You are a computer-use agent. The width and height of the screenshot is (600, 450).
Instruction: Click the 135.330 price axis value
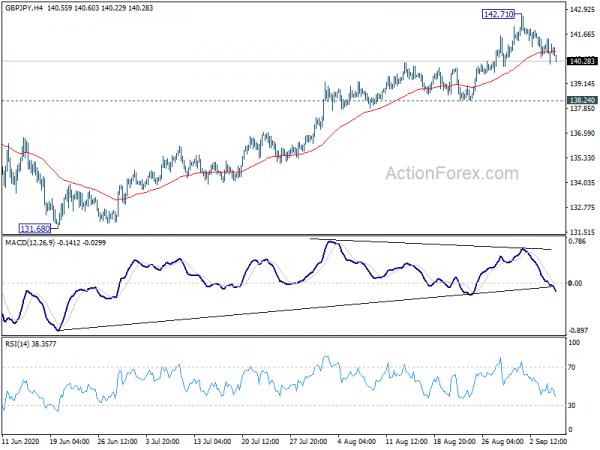(x=582, y=158)
